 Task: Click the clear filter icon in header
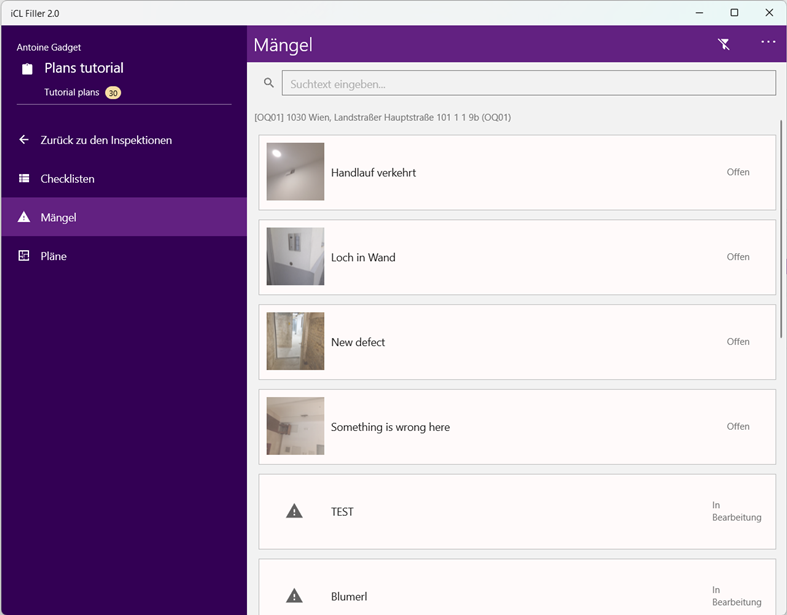723,44
